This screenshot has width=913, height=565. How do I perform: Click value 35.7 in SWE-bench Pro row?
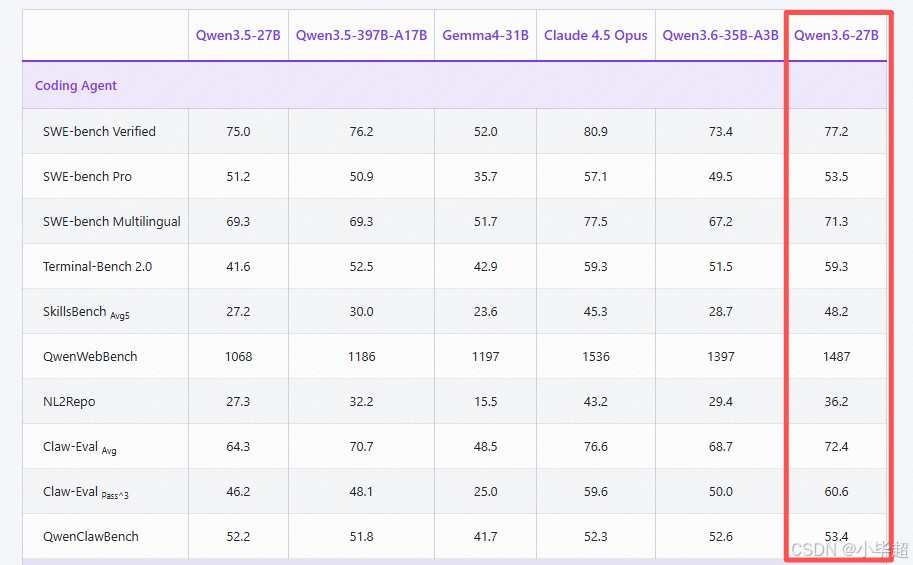tap(485, 176)
